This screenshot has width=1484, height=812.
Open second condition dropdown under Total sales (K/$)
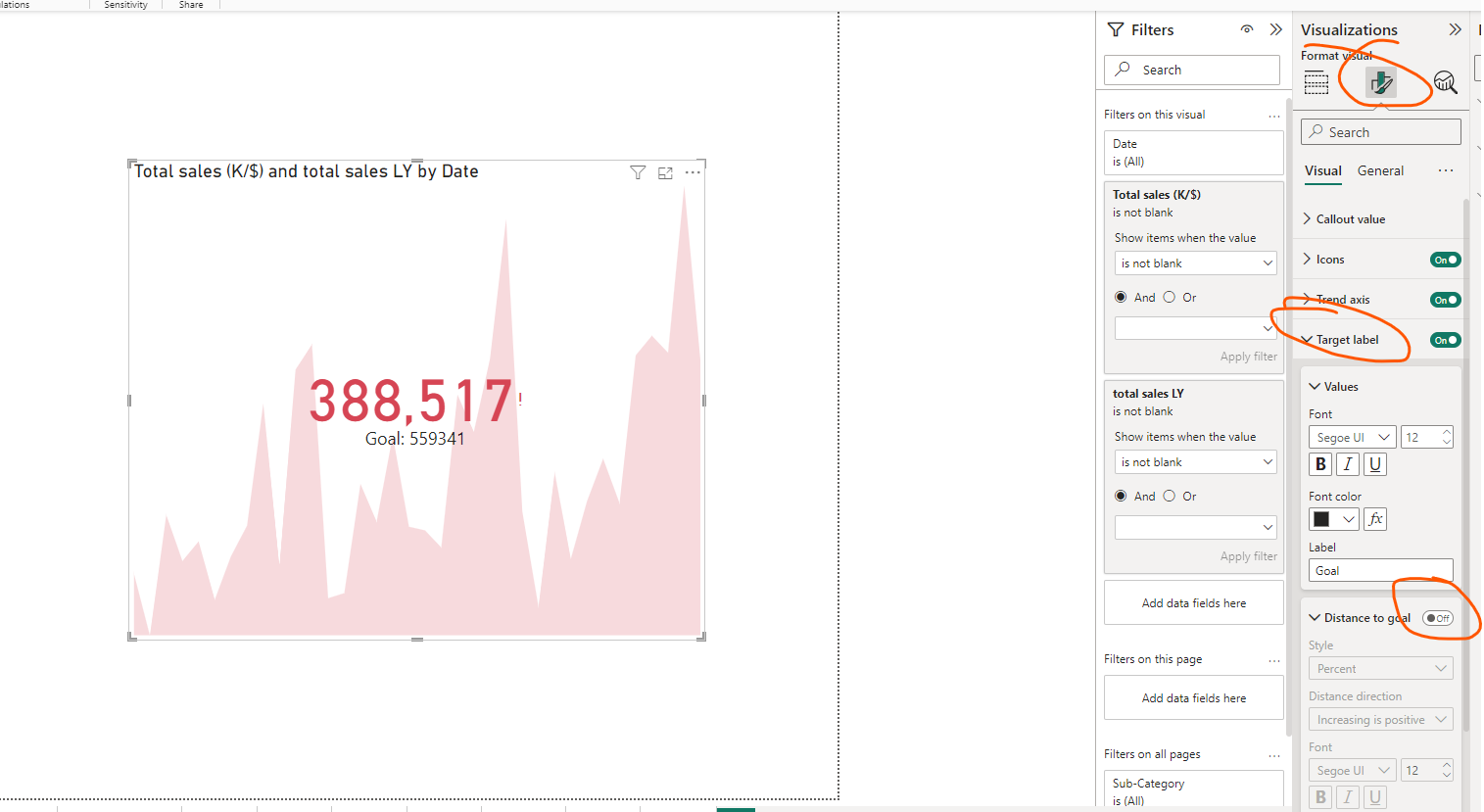tap(1196, 328)
